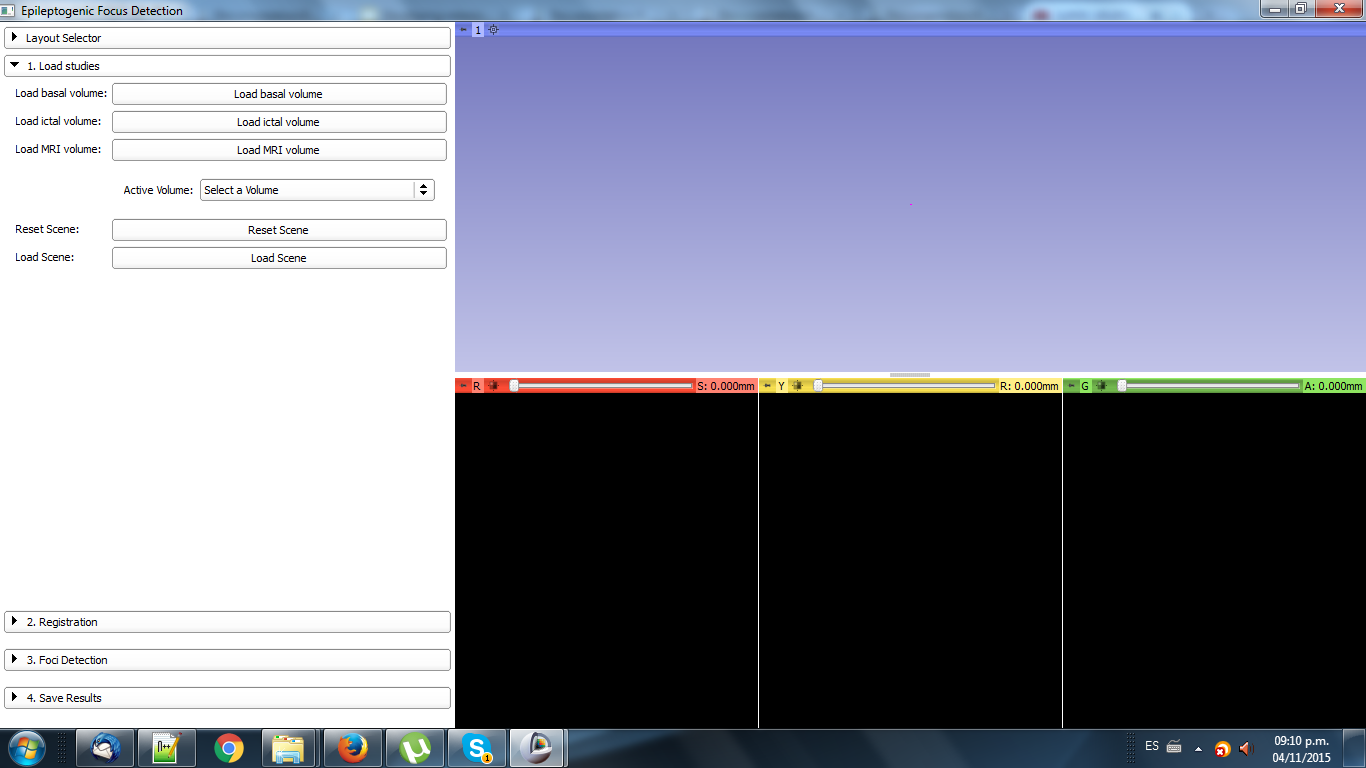Click the pin icon in the red slice bar
The width and height of the screenshot is (1366, 768).
point(463,386)
